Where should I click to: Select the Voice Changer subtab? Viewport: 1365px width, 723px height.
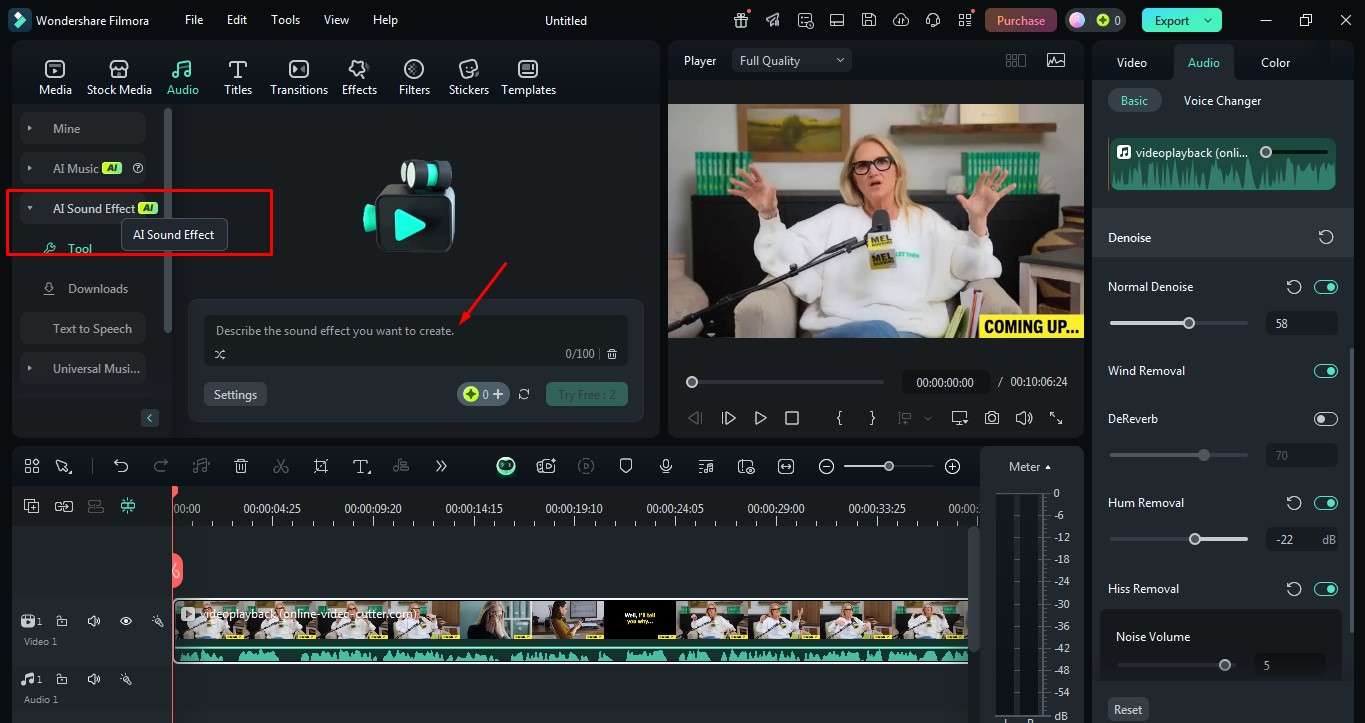pyautogui.click(x=1222, y=101)
